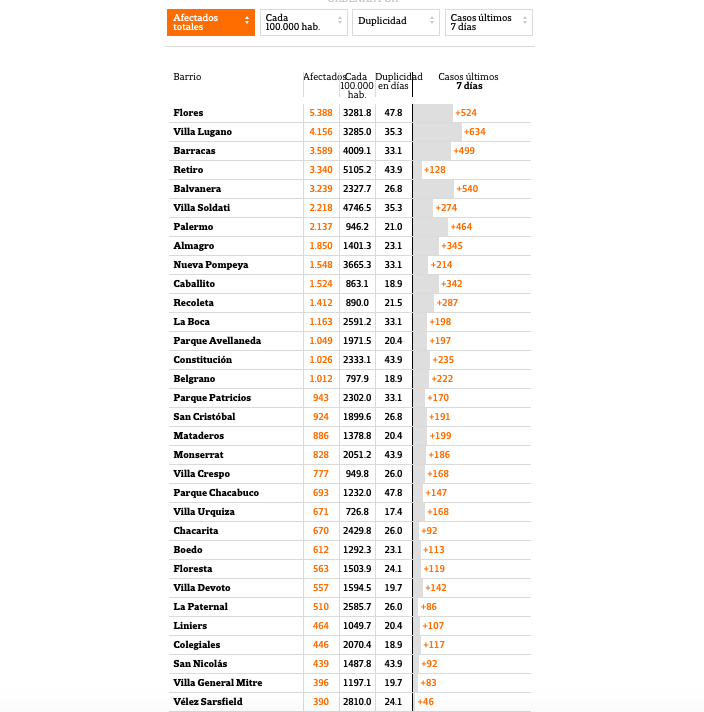Select the Flores neighborhood row

tap(188, 113)
